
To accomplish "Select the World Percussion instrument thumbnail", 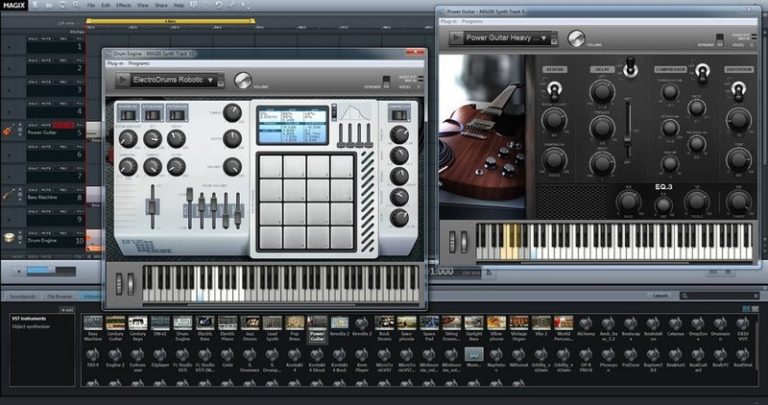I will (563, 323).
